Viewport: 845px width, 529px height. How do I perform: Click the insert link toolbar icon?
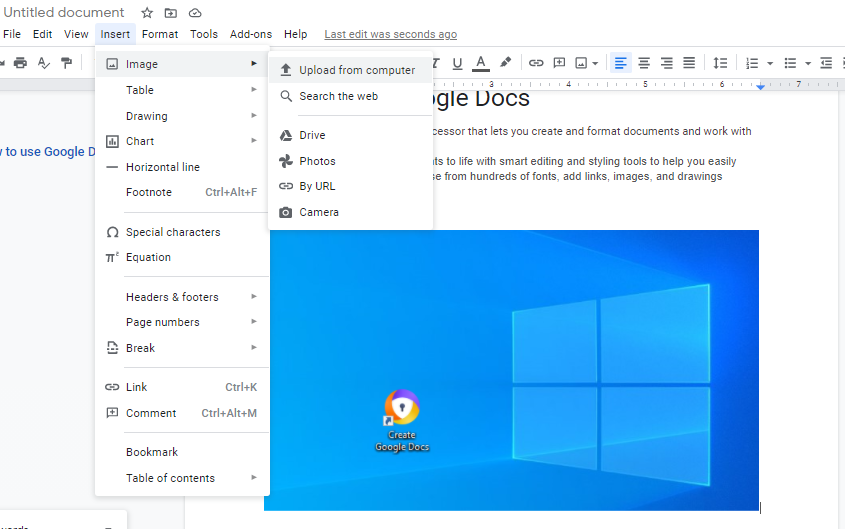[536, 63]
